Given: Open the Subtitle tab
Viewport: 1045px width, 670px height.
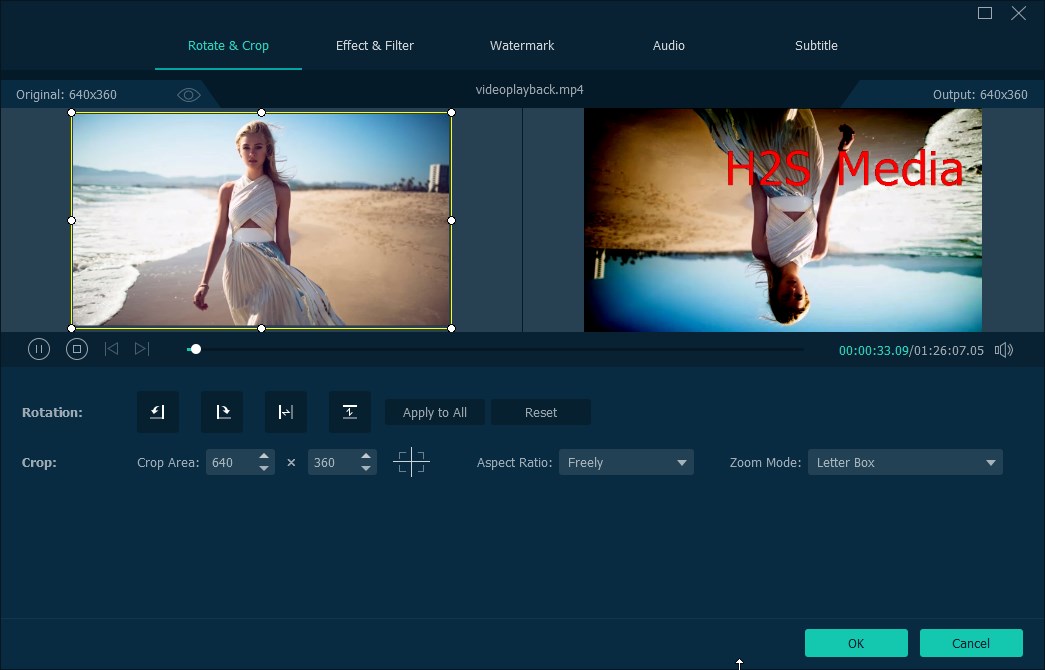Looking at the screenshot, I should (x=816, y=45).
